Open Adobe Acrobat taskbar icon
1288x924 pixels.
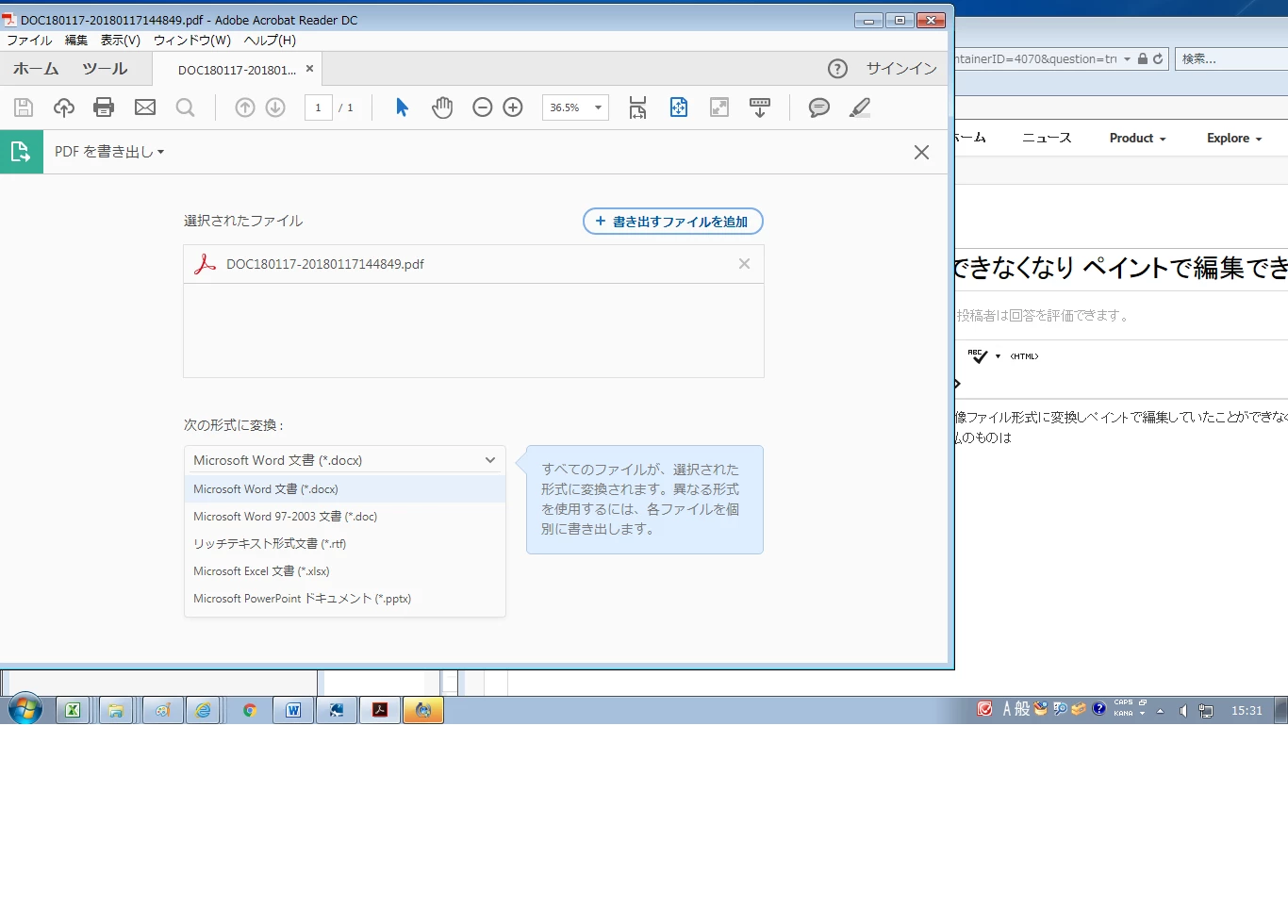[380, 711]
